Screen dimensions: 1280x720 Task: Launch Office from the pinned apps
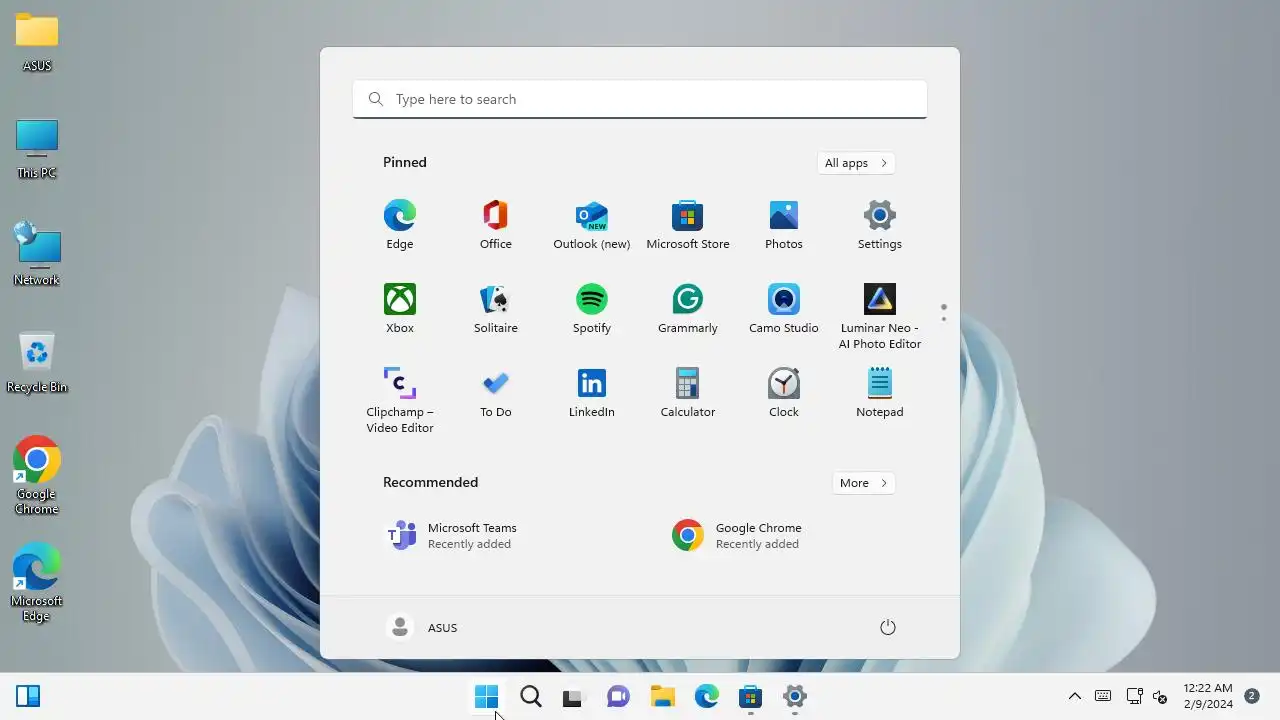pyautogui.click(x=496, y=225)
